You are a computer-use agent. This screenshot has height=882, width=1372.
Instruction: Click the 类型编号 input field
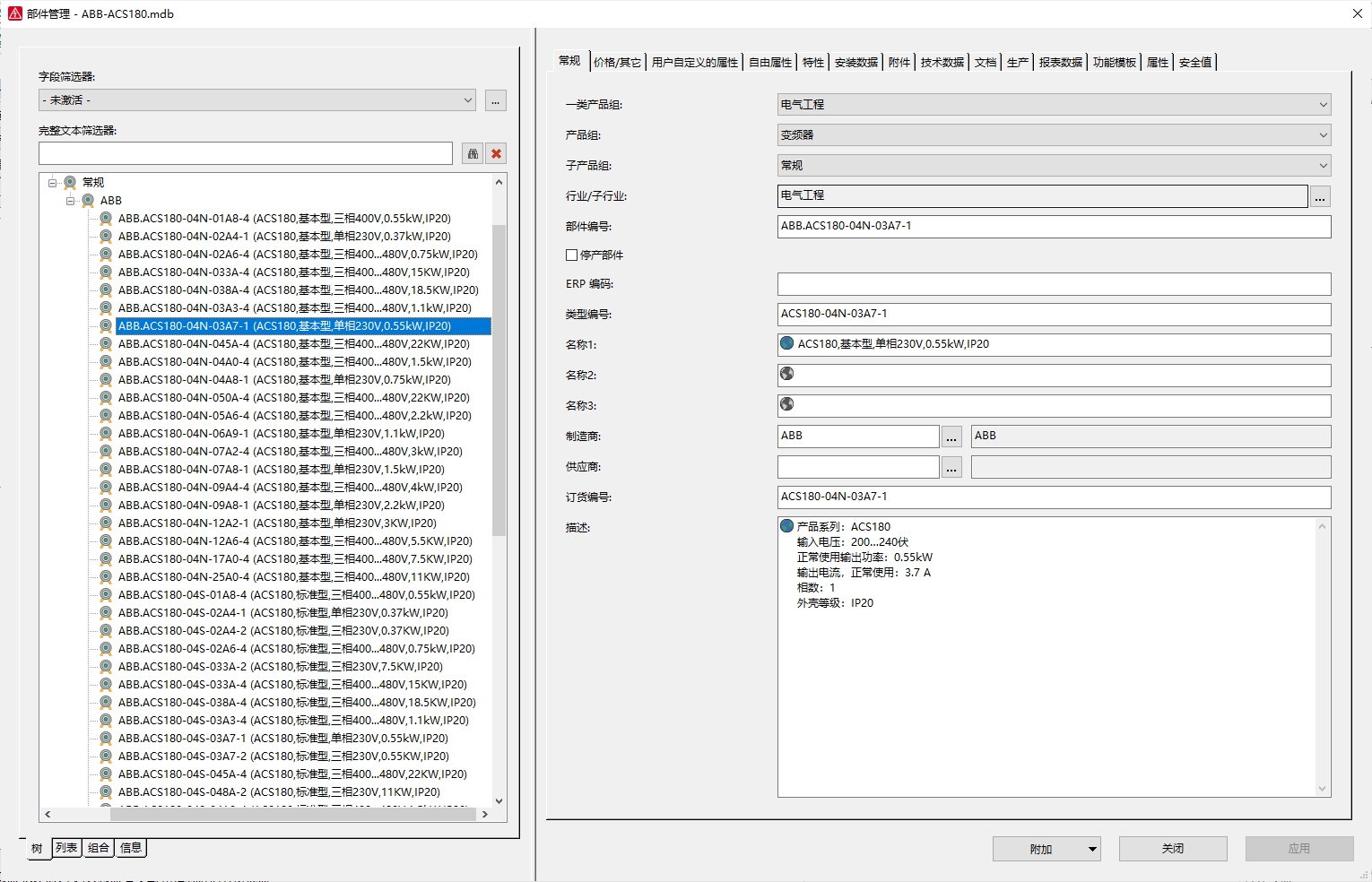1054,314
